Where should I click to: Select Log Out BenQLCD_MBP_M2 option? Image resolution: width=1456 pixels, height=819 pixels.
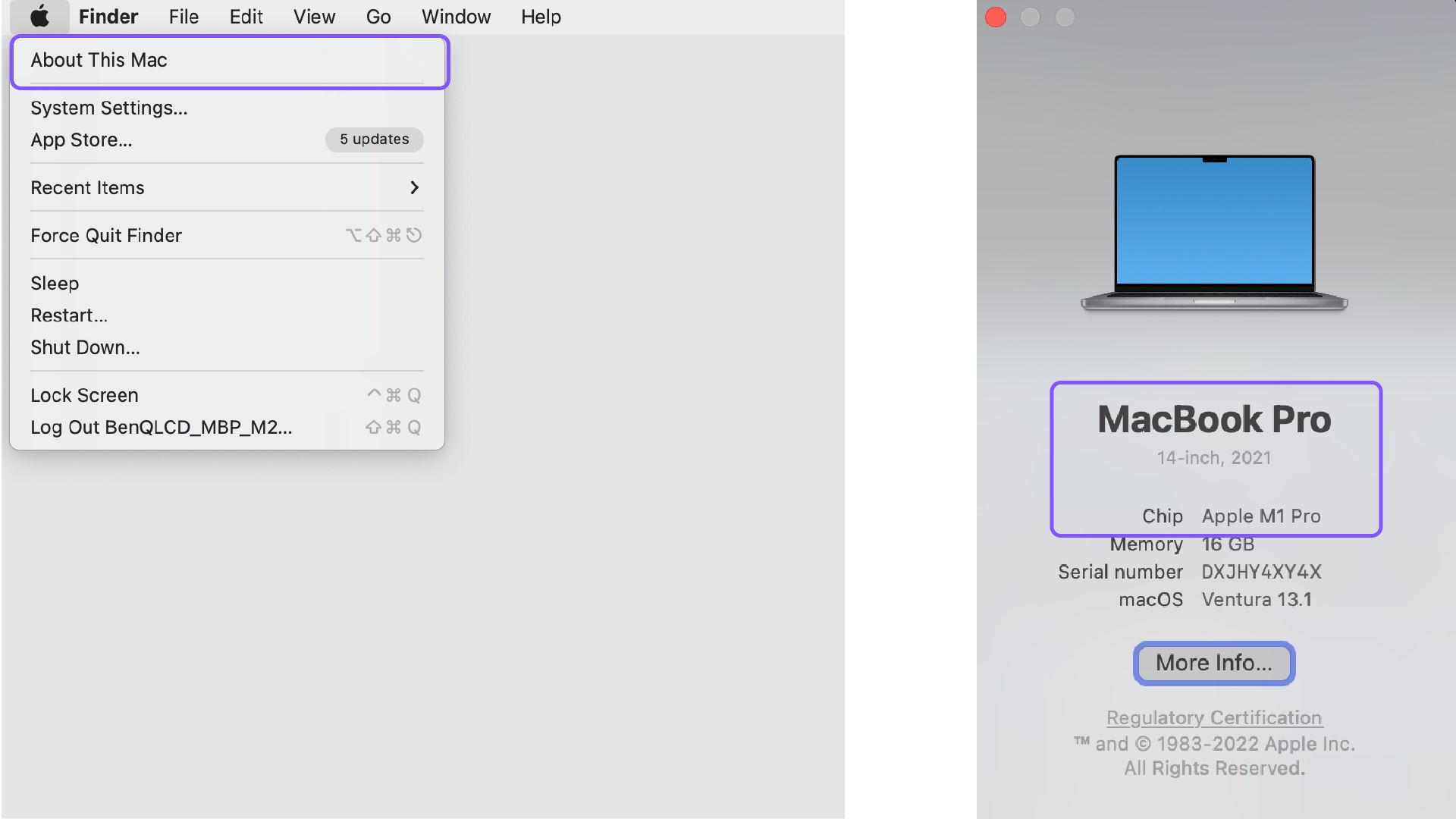(161, 427)
